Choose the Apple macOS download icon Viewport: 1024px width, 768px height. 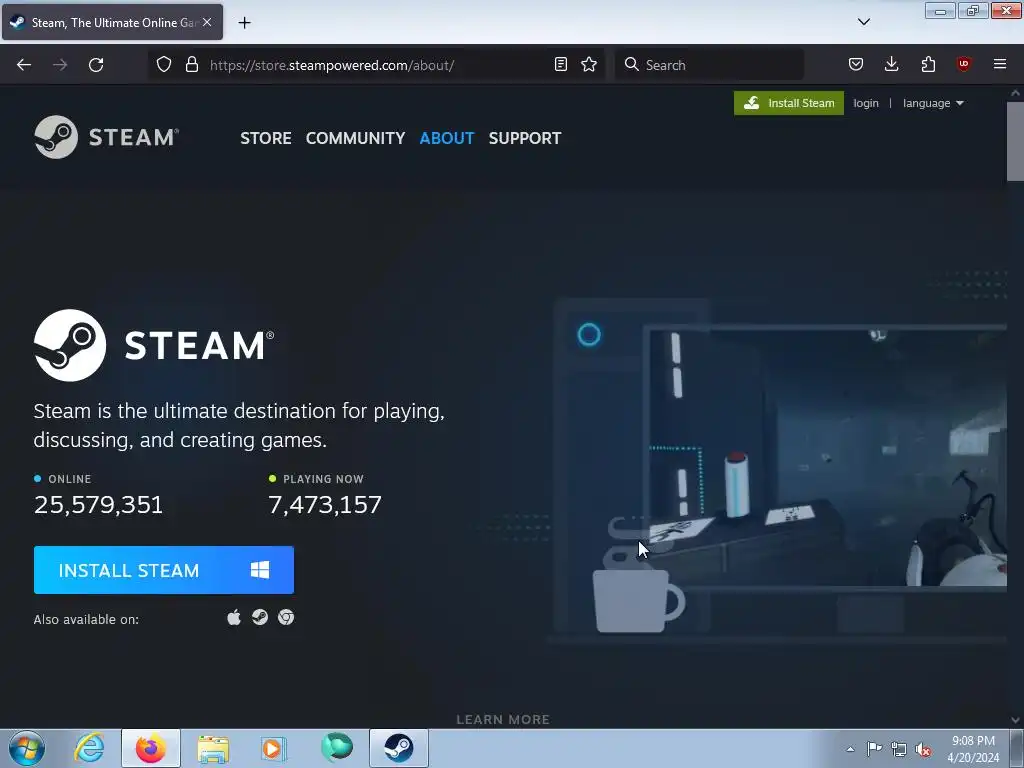pos(234,617)
